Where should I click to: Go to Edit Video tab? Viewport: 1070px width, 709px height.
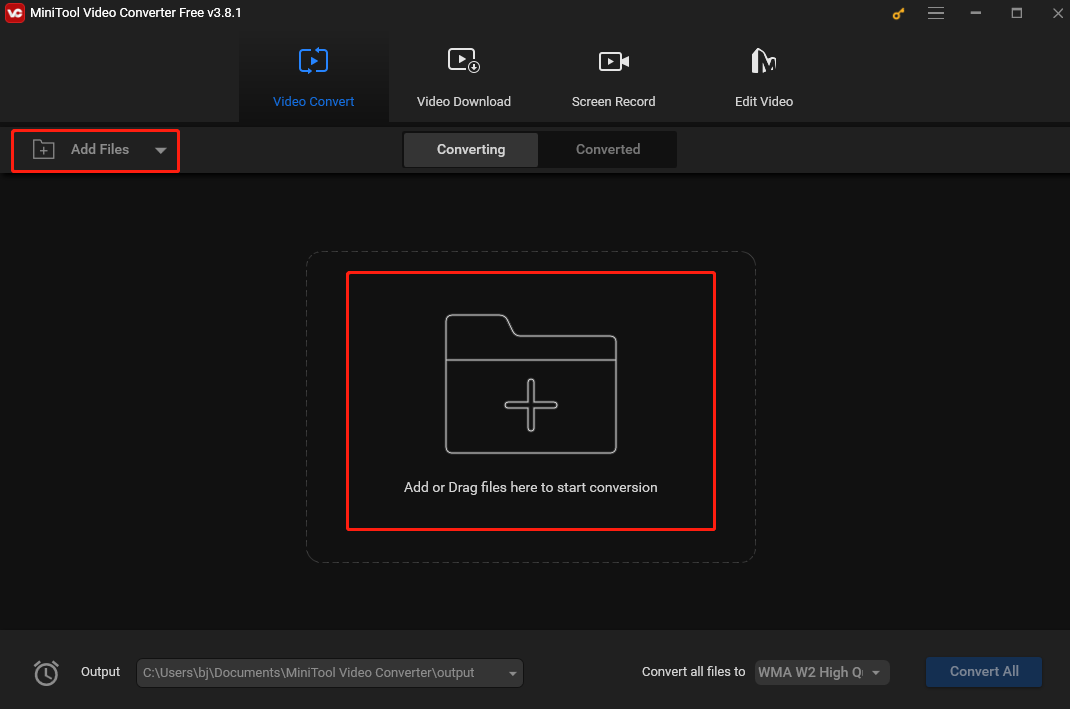(764, 78)
